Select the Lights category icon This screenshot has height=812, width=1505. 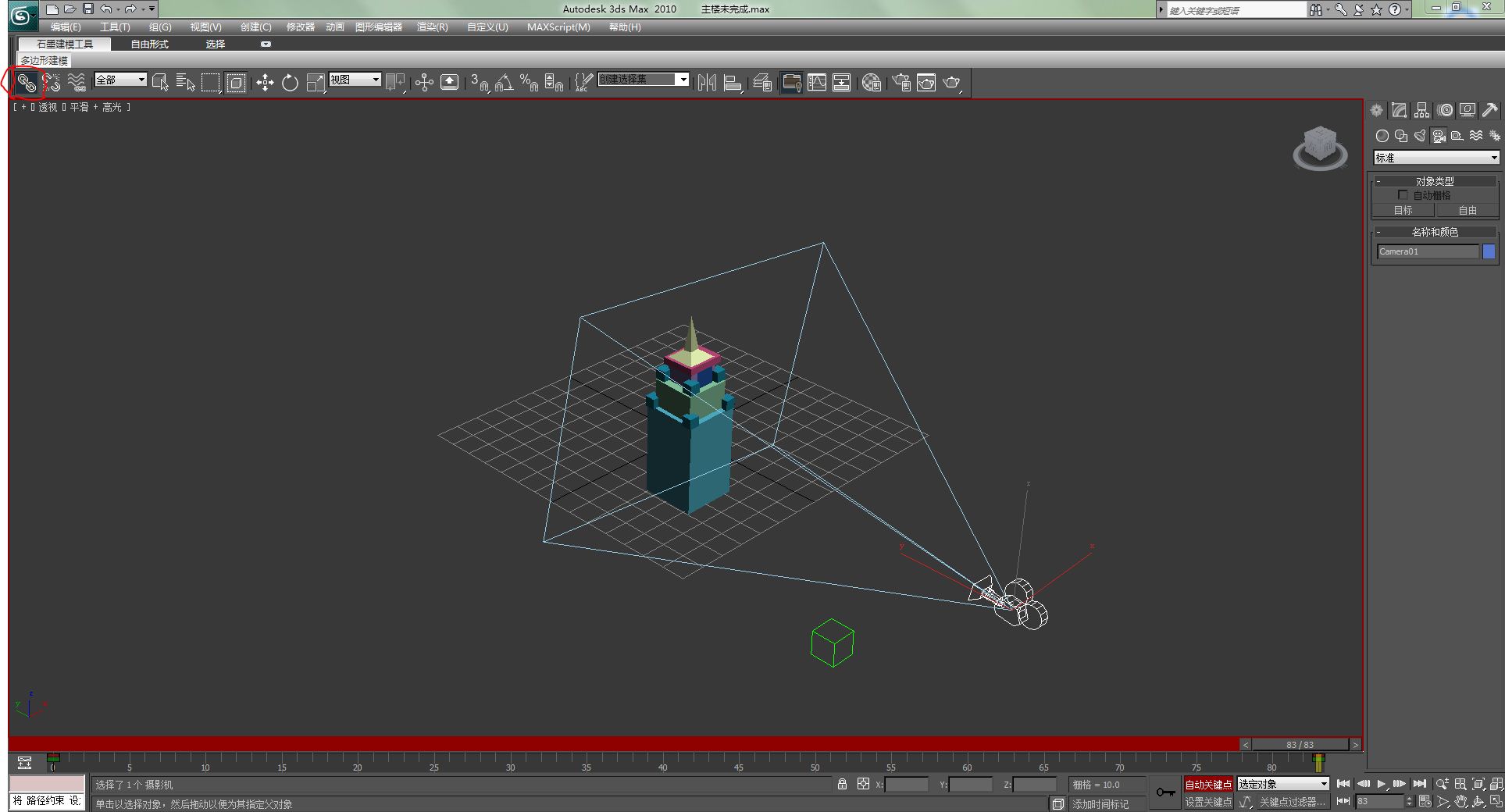point(1420,136)
